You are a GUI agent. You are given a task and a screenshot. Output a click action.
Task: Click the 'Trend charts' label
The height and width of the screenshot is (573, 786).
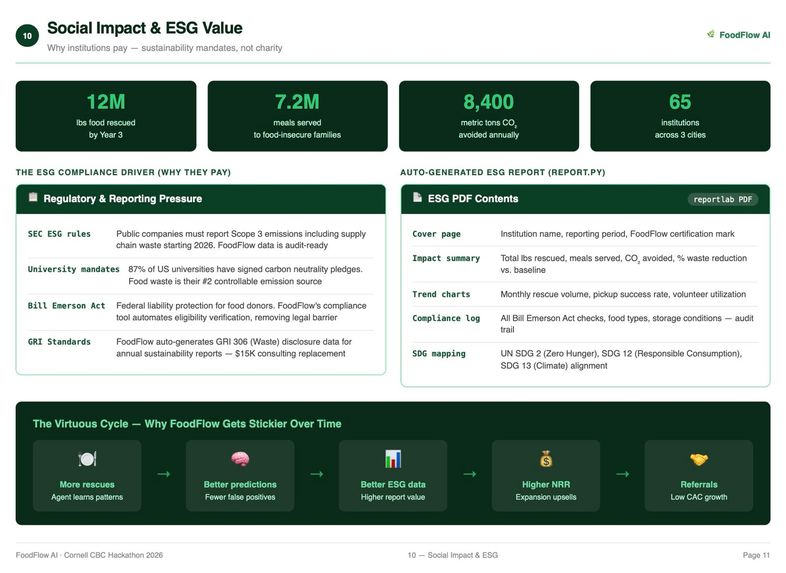point(441,294)
